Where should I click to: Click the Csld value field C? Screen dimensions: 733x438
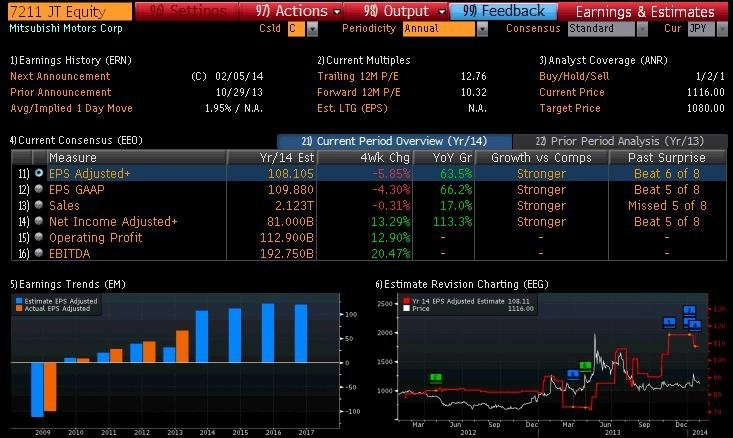click(296, 29)
